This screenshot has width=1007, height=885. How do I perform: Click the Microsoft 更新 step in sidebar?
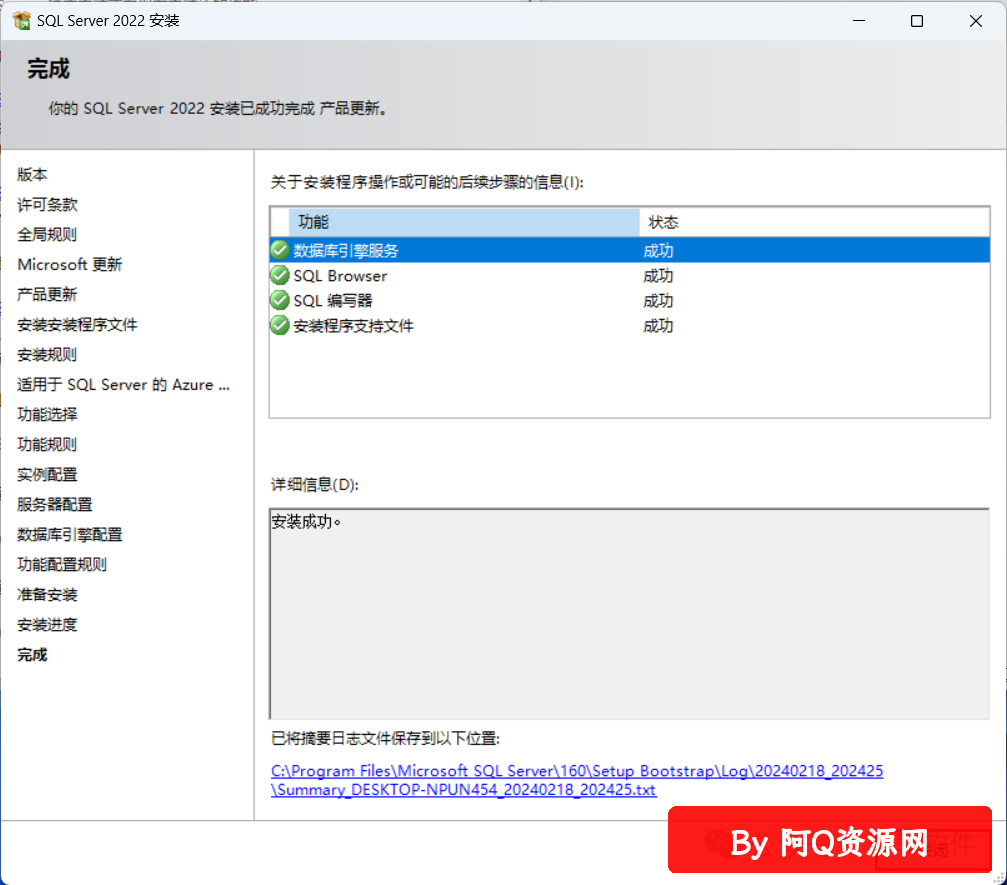click(x=69, y=264)
